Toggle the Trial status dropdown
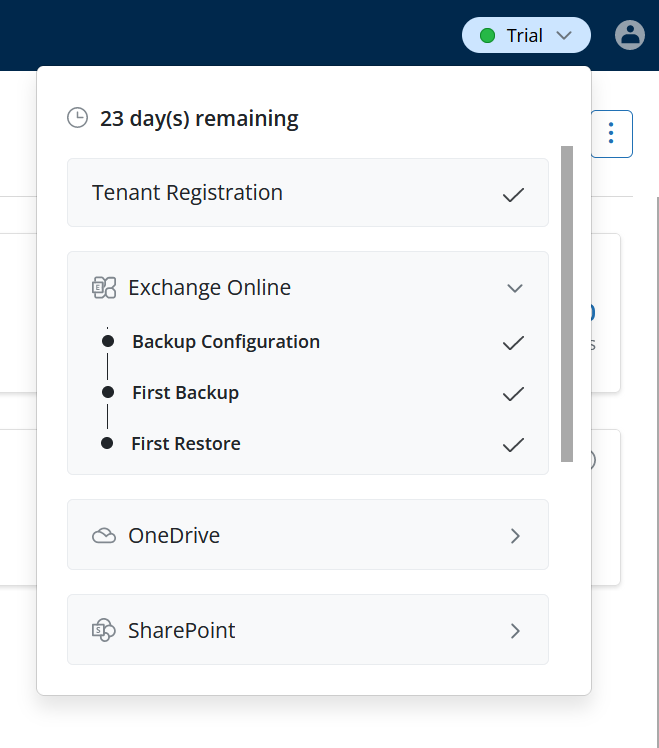 tap(526, 36)
